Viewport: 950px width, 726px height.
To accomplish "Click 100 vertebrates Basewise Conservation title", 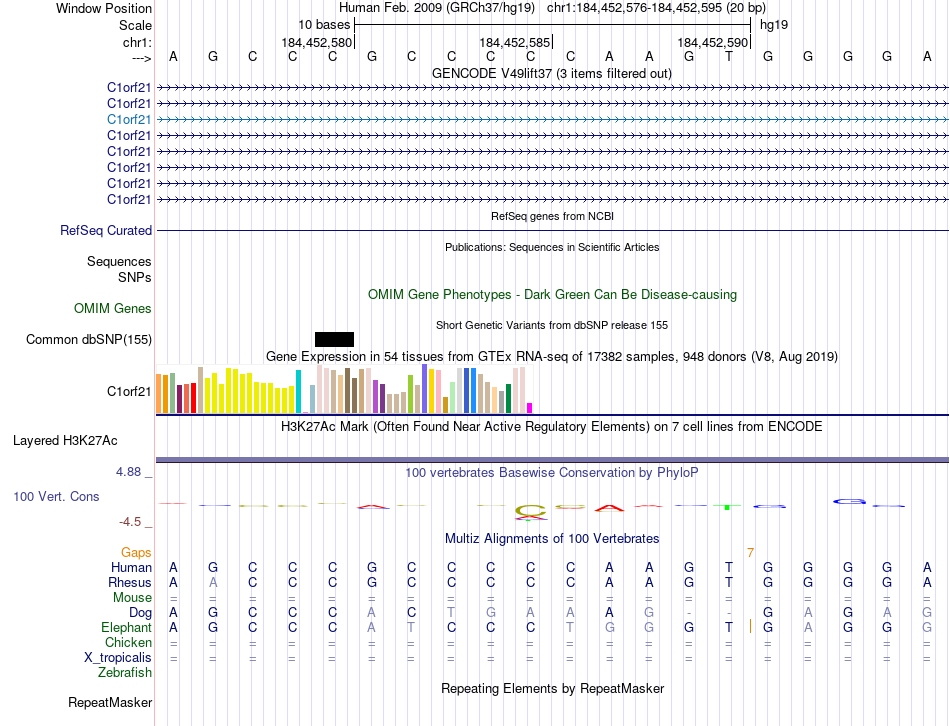I will [551, 473].
